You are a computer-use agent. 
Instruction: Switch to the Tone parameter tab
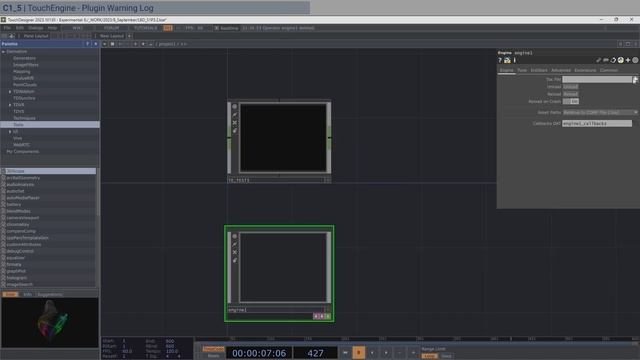tap(522, 70)
